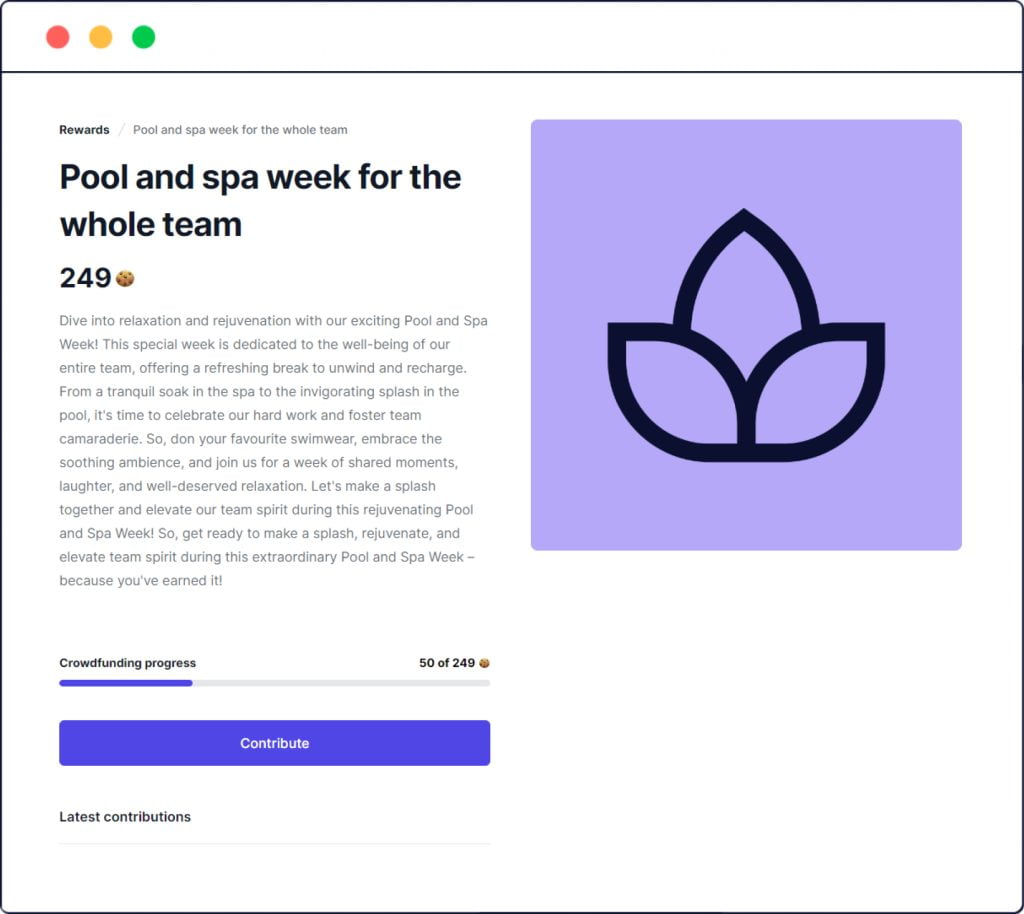
Task: Go back to Rewards via breadcrumb
Action: (84, 130)
